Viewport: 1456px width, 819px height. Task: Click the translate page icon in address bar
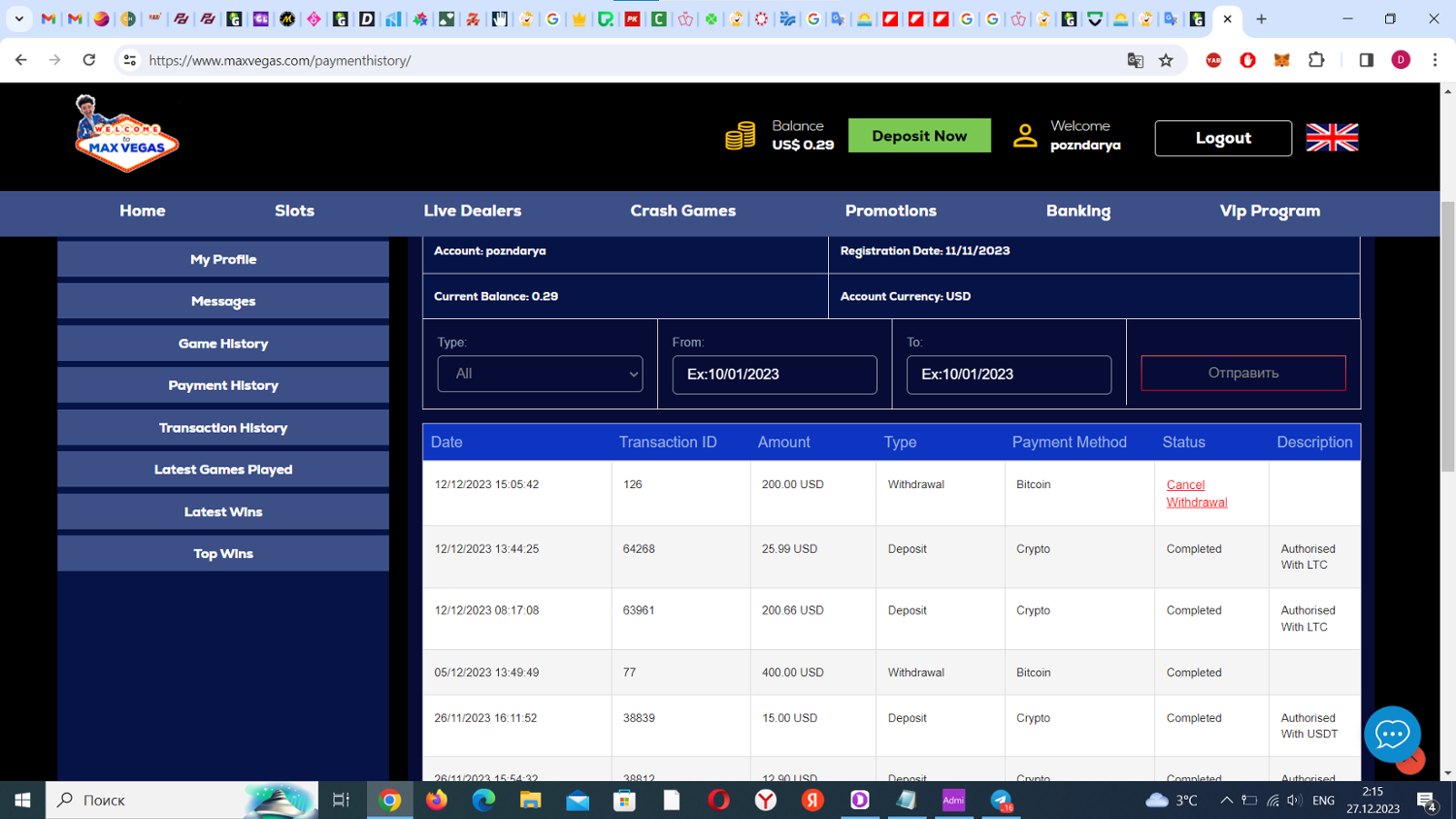[x=1135, y=60]
